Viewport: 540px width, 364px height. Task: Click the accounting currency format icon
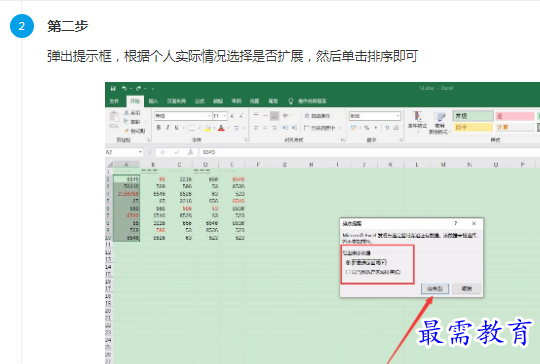click(x=354, y=128)
